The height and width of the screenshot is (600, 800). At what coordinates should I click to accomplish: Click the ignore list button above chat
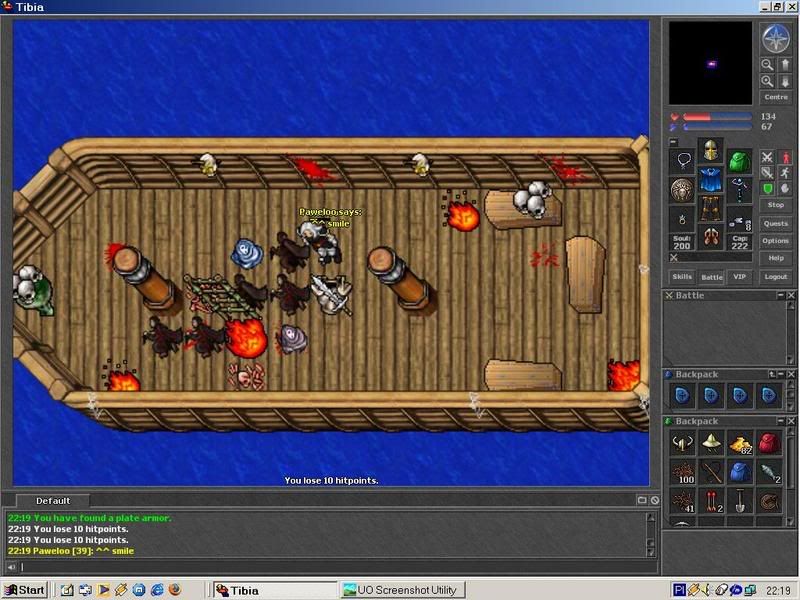point(655,501)
